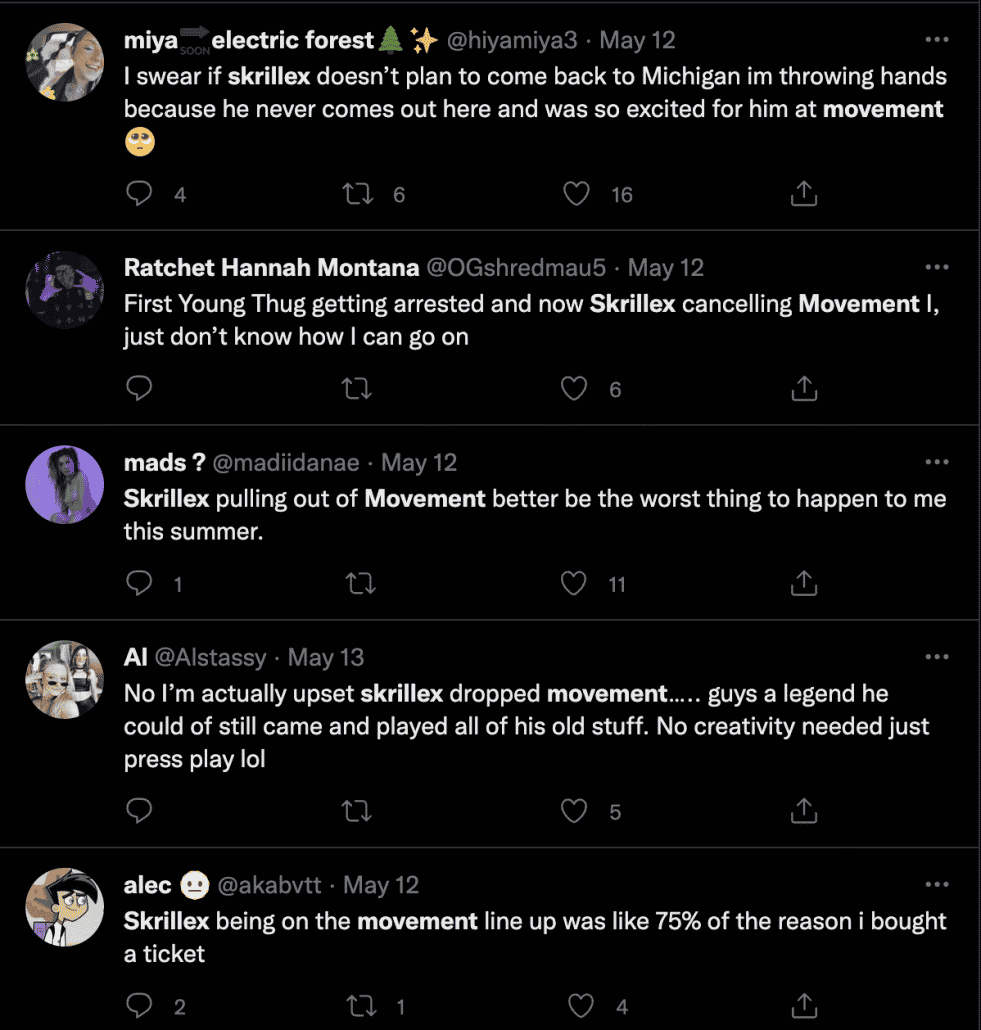Share miya's tweet via share icon
The image size is (981, 1030).
tap(804, 194)
